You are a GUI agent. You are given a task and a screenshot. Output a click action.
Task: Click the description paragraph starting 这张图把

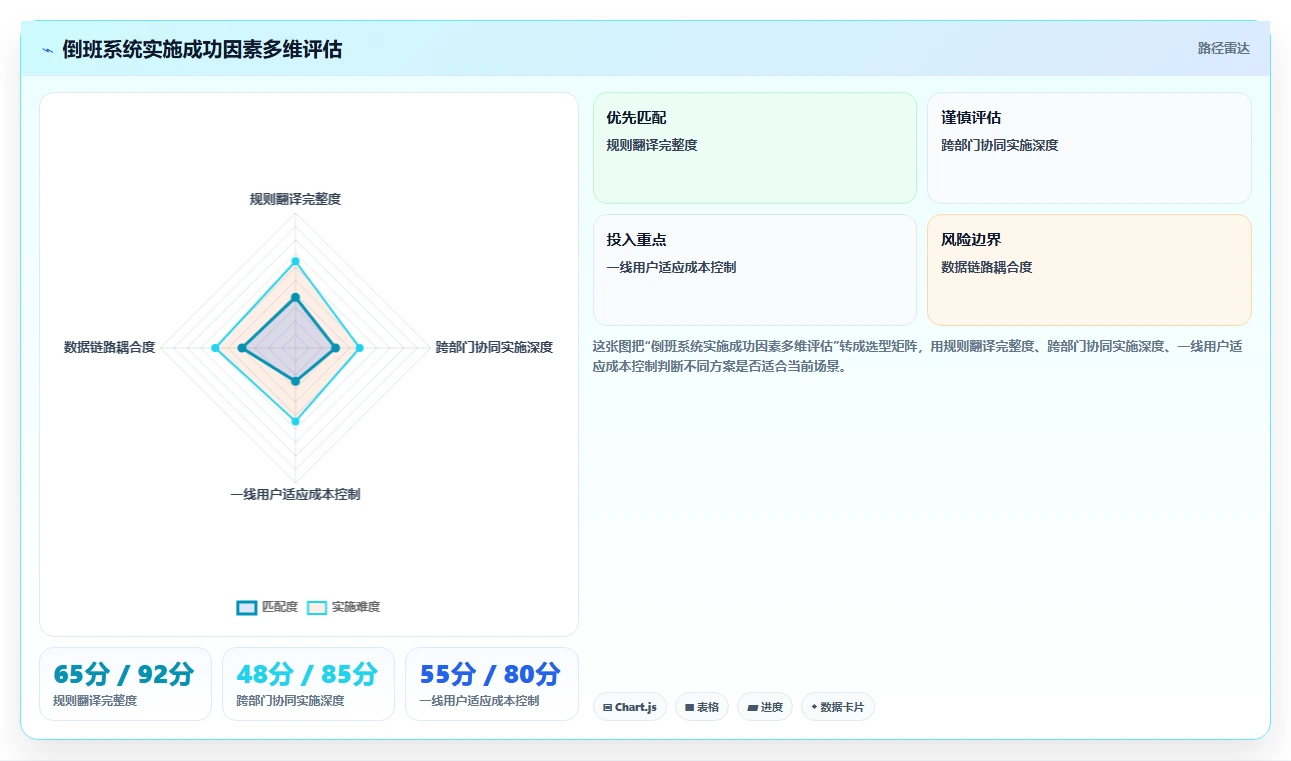[x=921, y=356]
